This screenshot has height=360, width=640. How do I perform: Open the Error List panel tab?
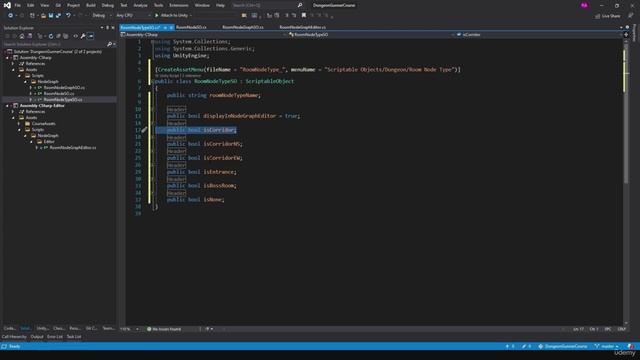tap(55, 337)
